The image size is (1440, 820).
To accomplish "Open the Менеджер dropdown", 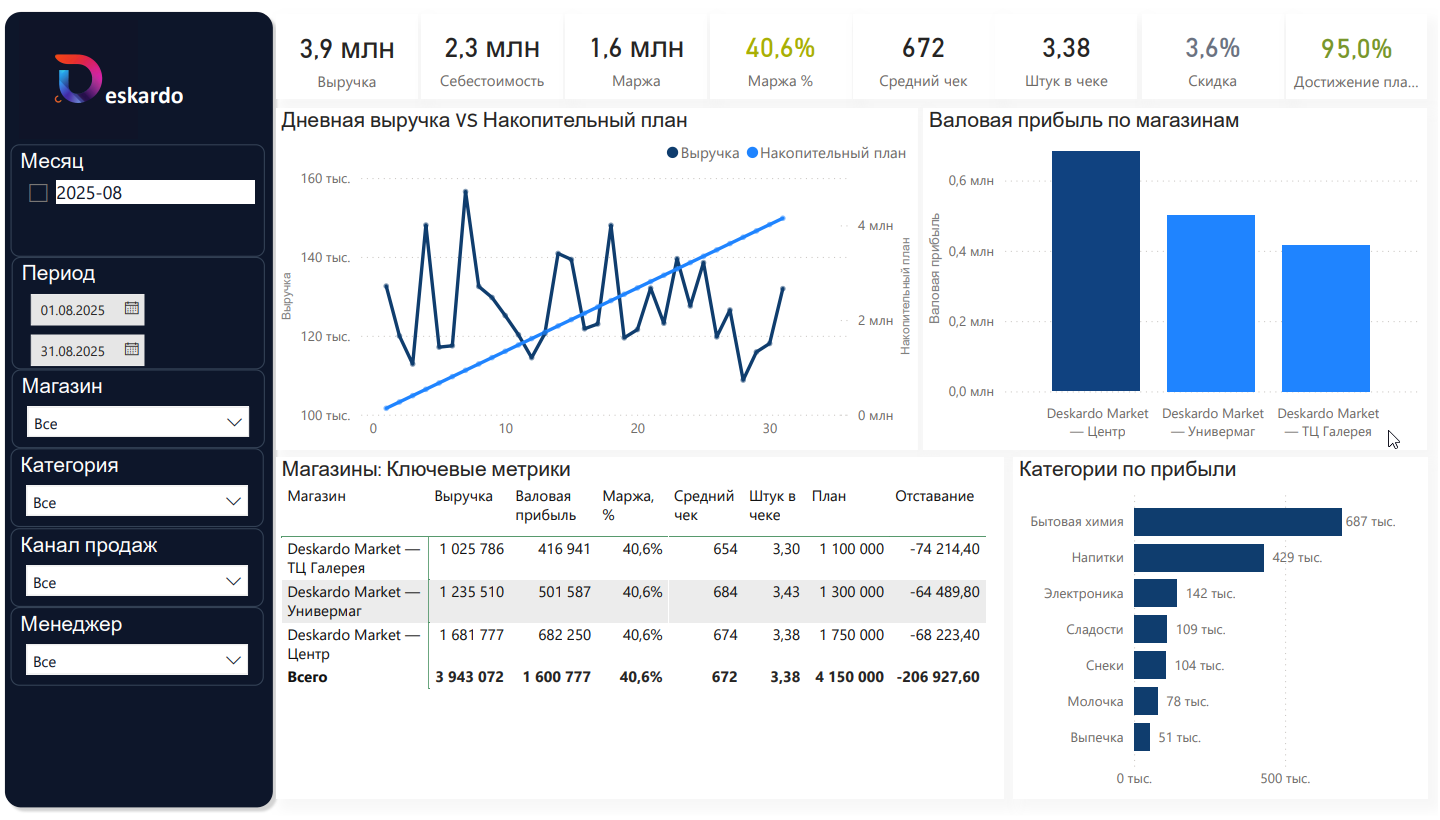I will click(137, 659).
